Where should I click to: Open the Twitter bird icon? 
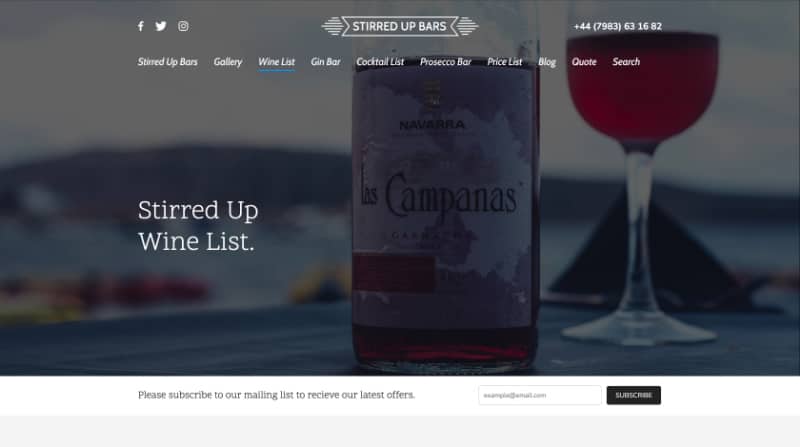[x=161, y=26]
